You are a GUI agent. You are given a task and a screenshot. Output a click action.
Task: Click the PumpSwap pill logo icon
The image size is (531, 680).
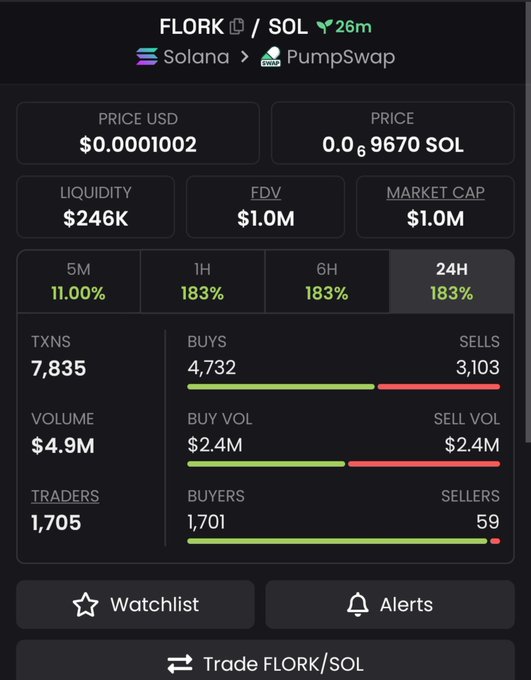[271, 57]
